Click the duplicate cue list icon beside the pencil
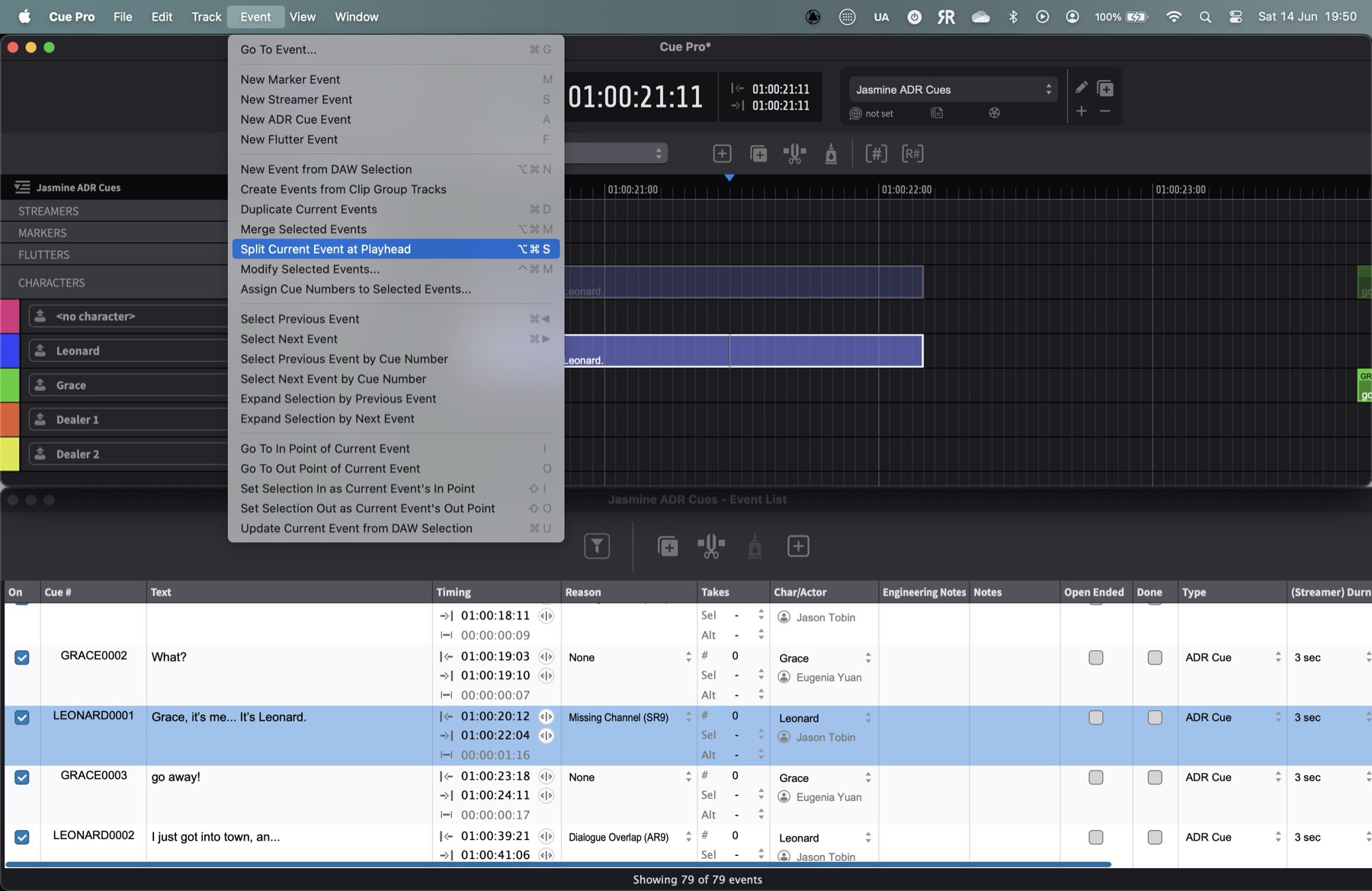 click(1105, 88)
